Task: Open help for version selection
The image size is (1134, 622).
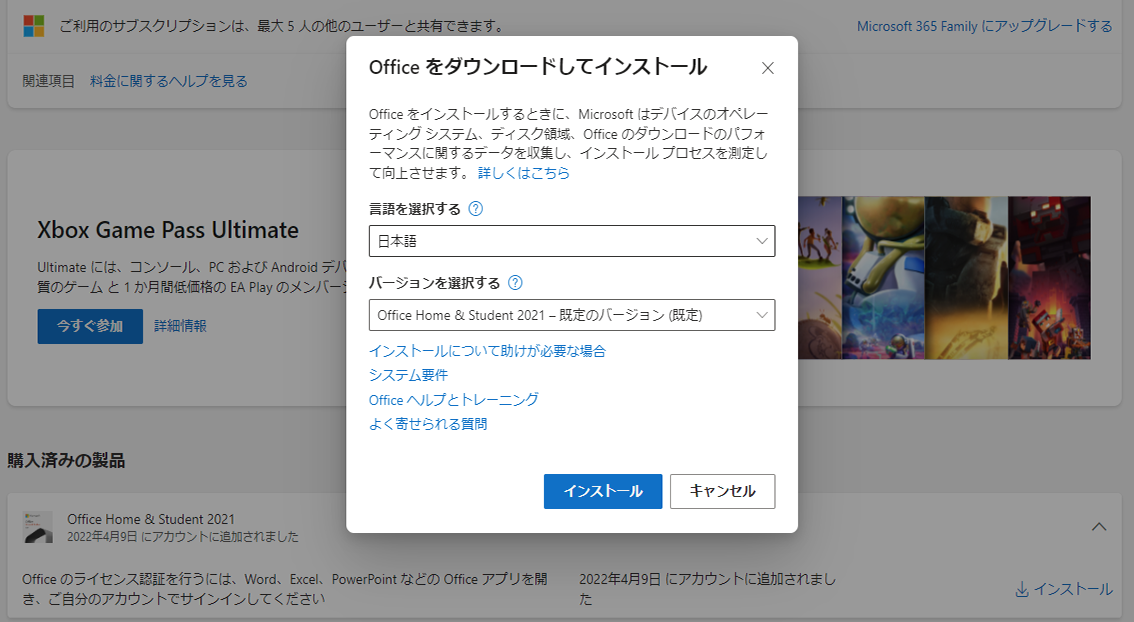Action: 515,283
